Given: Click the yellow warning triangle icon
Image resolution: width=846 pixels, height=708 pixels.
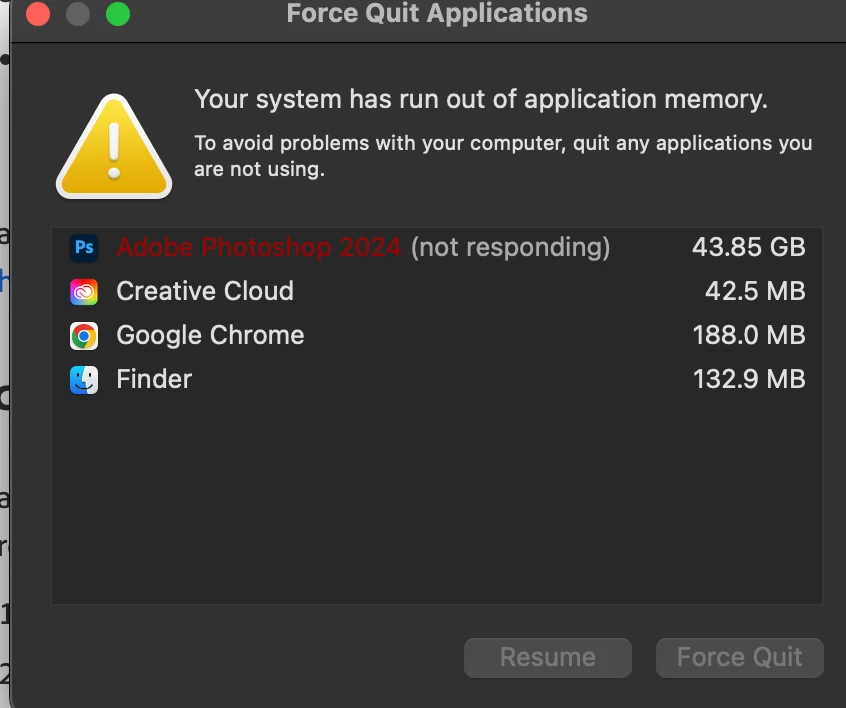Looking at the screenshot, I should [114, 147].
